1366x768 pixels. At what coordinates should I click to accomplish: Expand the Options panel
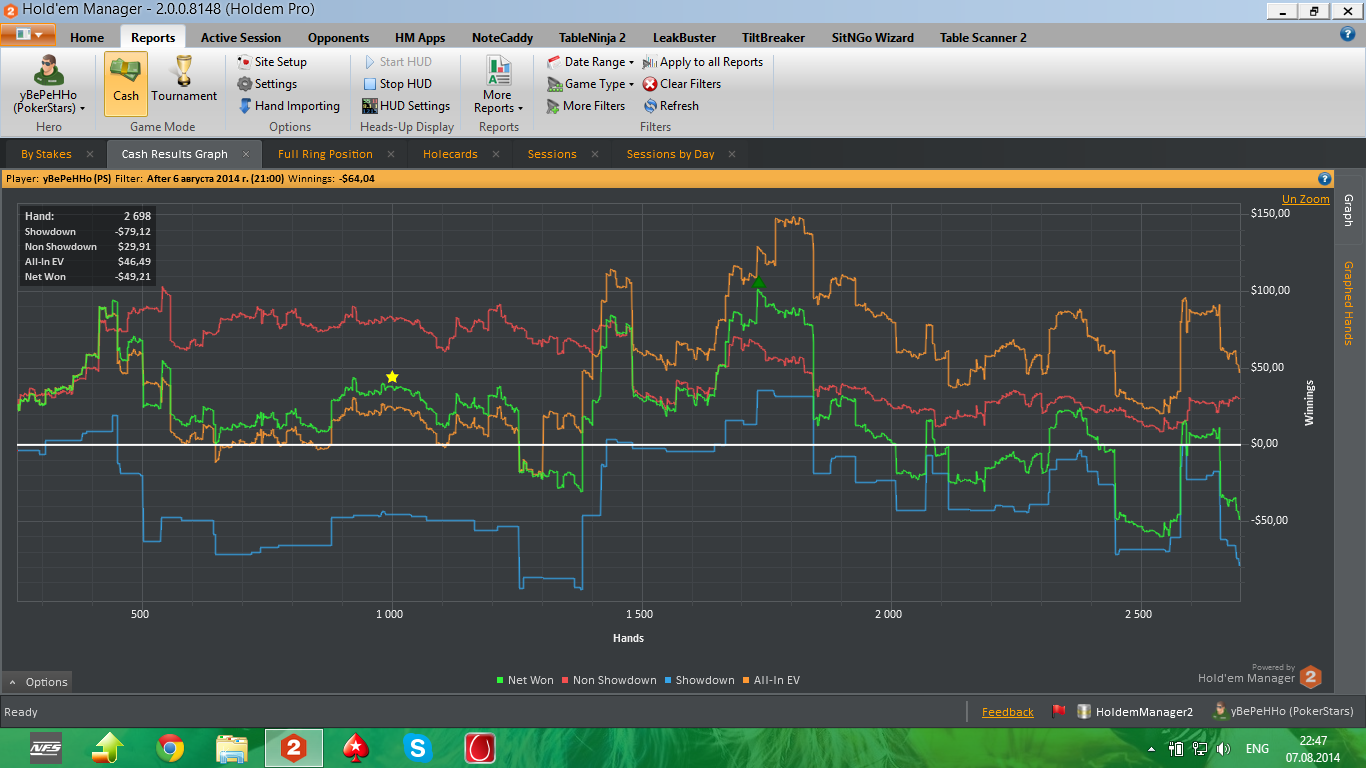coord(38,682)
